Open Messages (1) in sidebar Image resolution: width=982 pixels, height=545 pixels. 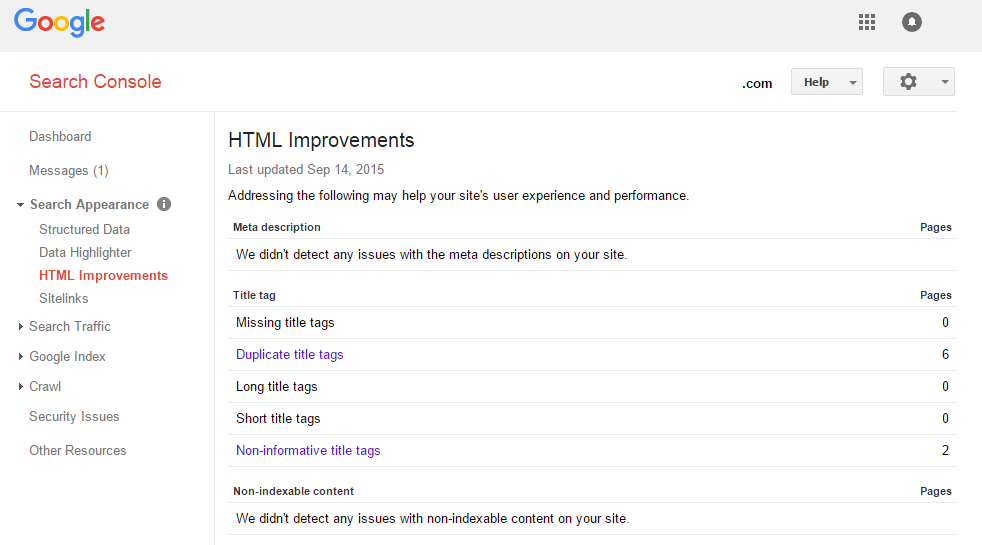click(69, 170)
